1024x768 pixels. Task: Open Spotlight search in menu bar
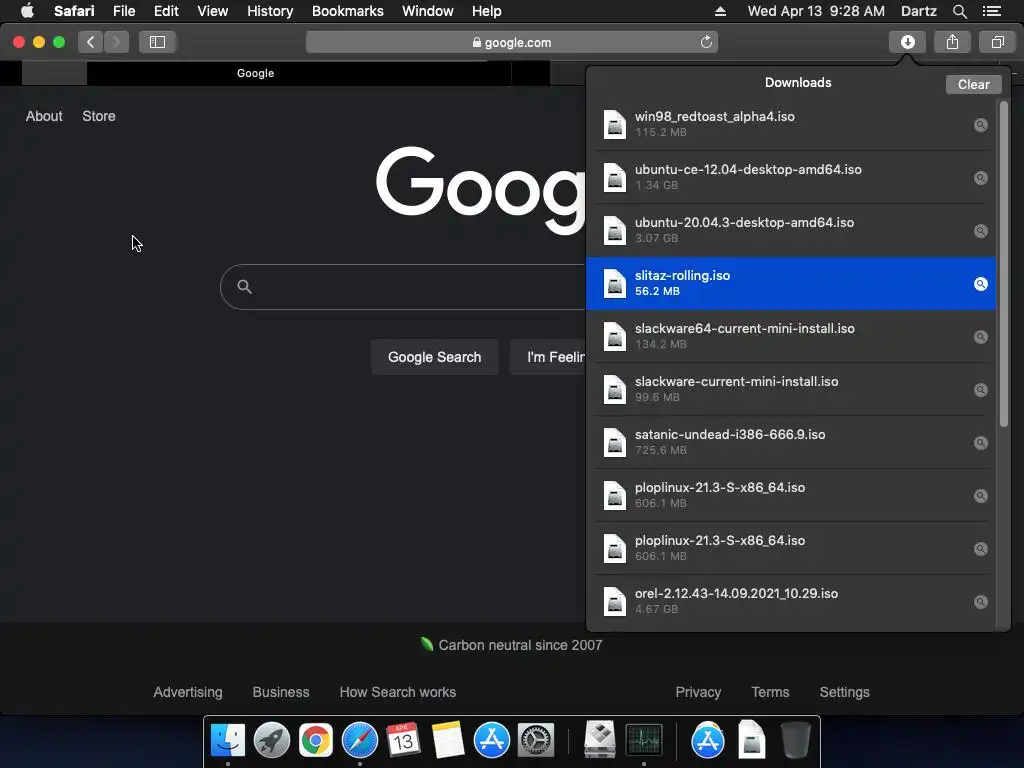(959, 11)
